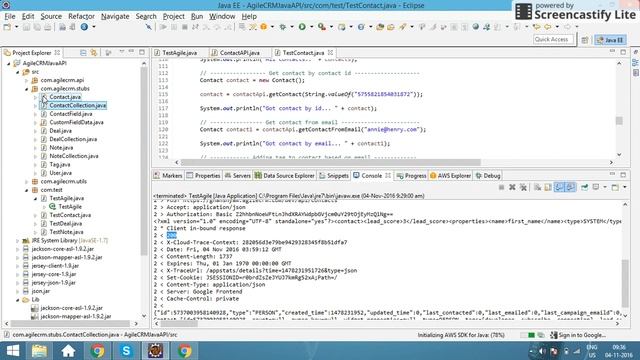
Task: Open the Data Source Explorer tab
Action: pos(285,176)
